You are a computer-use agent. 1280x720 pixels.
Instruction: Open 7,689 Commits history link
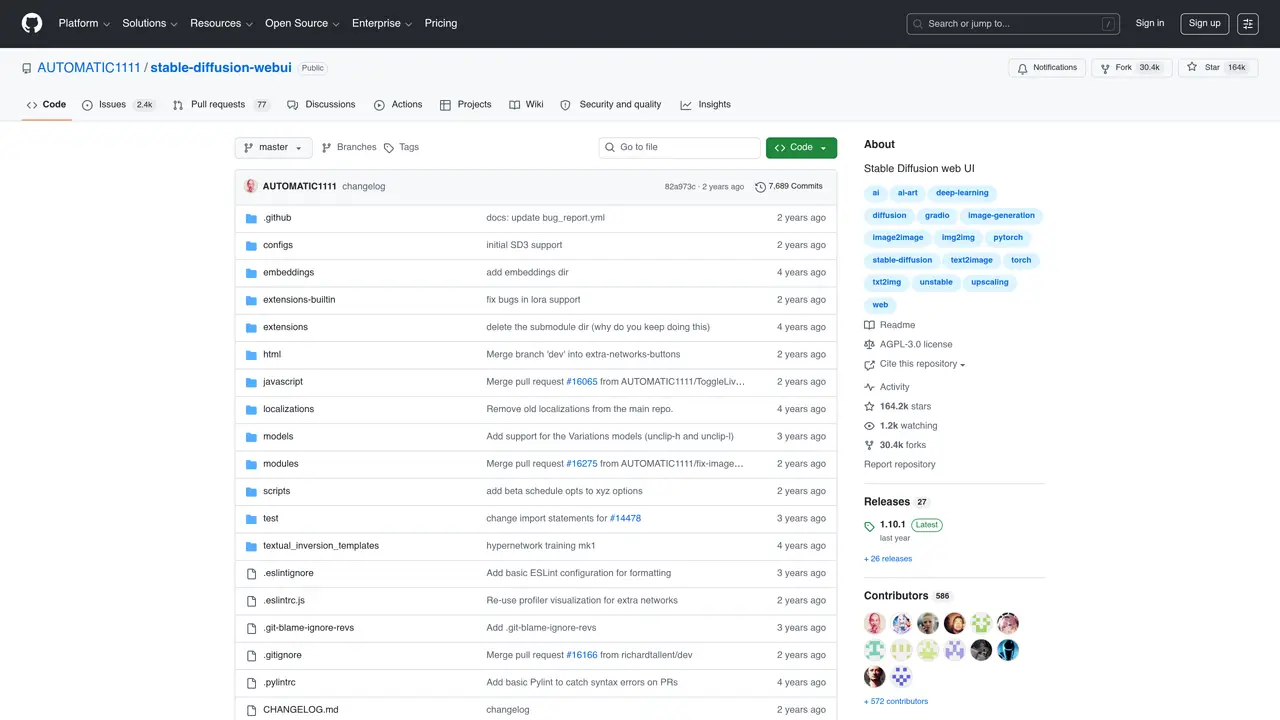789,187
